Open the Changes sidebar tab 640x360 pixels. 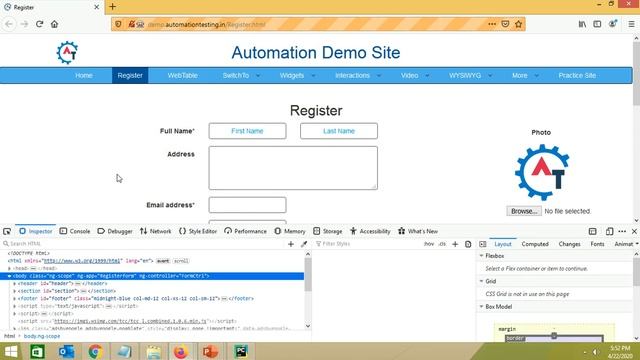[x=569, y=244]
